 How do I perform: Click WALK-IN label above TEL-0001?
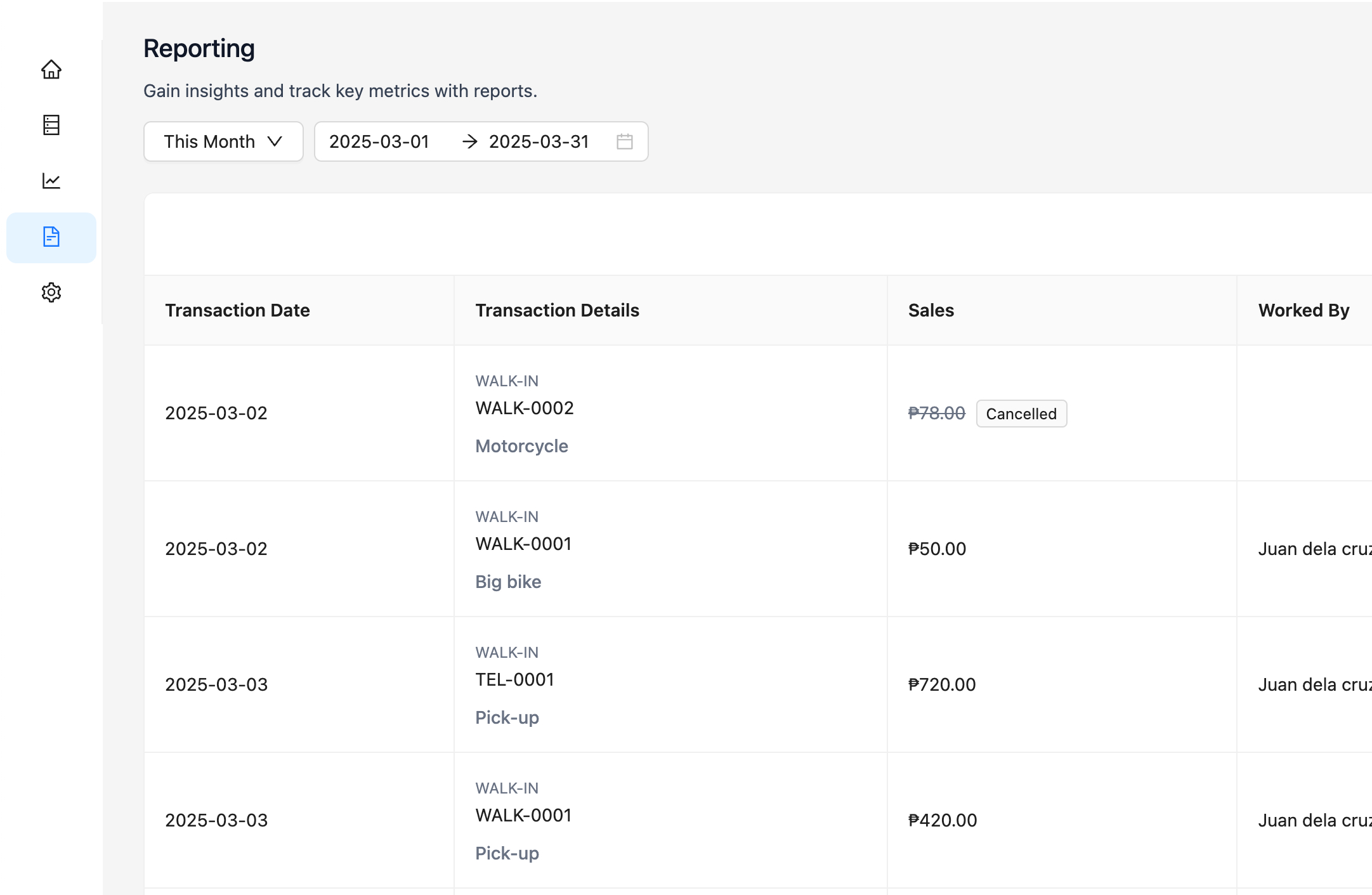coord(507,653)
